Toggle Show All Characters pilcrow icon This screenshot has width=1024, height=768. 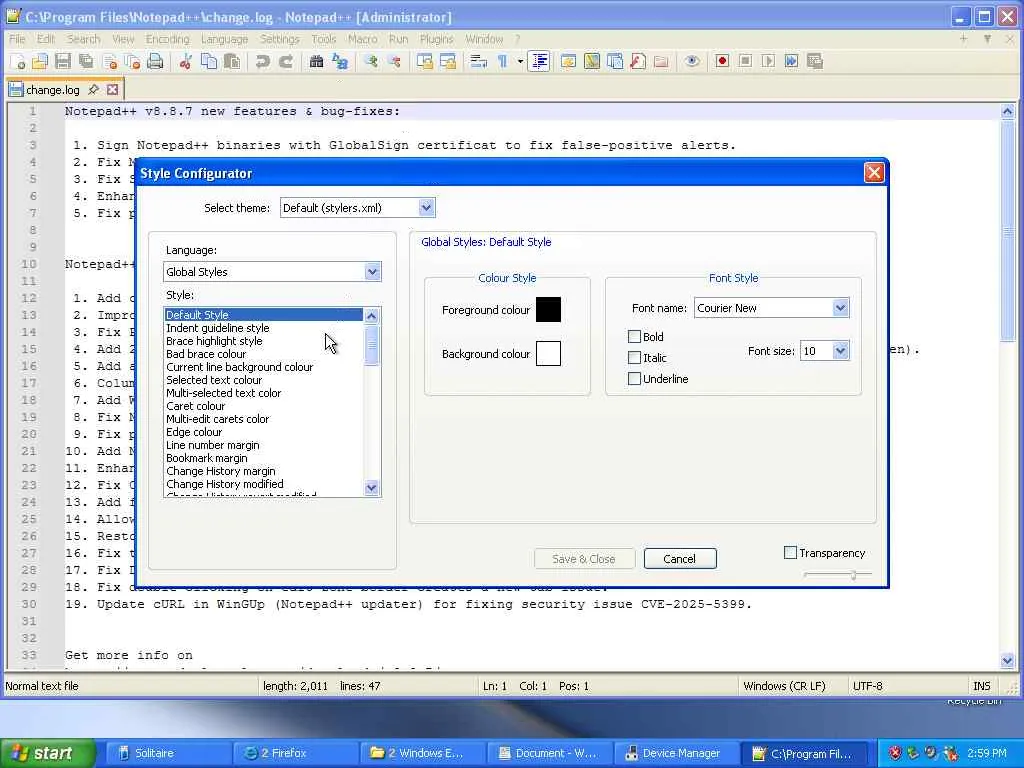coord(502,61)
